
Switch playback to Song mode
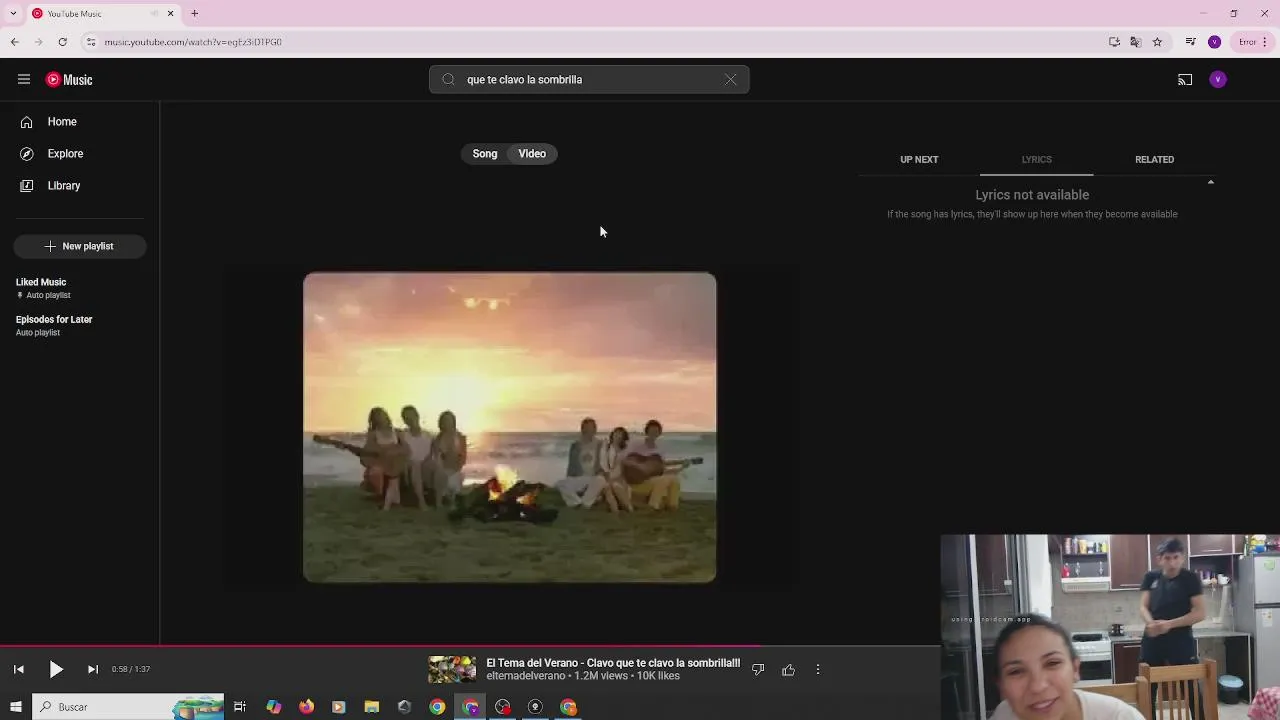point(485,154)
